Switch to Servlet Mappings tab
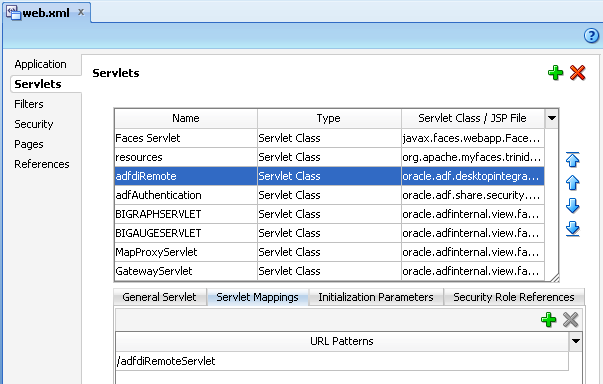This screenshot has height=384, width=603. (257, 297)
